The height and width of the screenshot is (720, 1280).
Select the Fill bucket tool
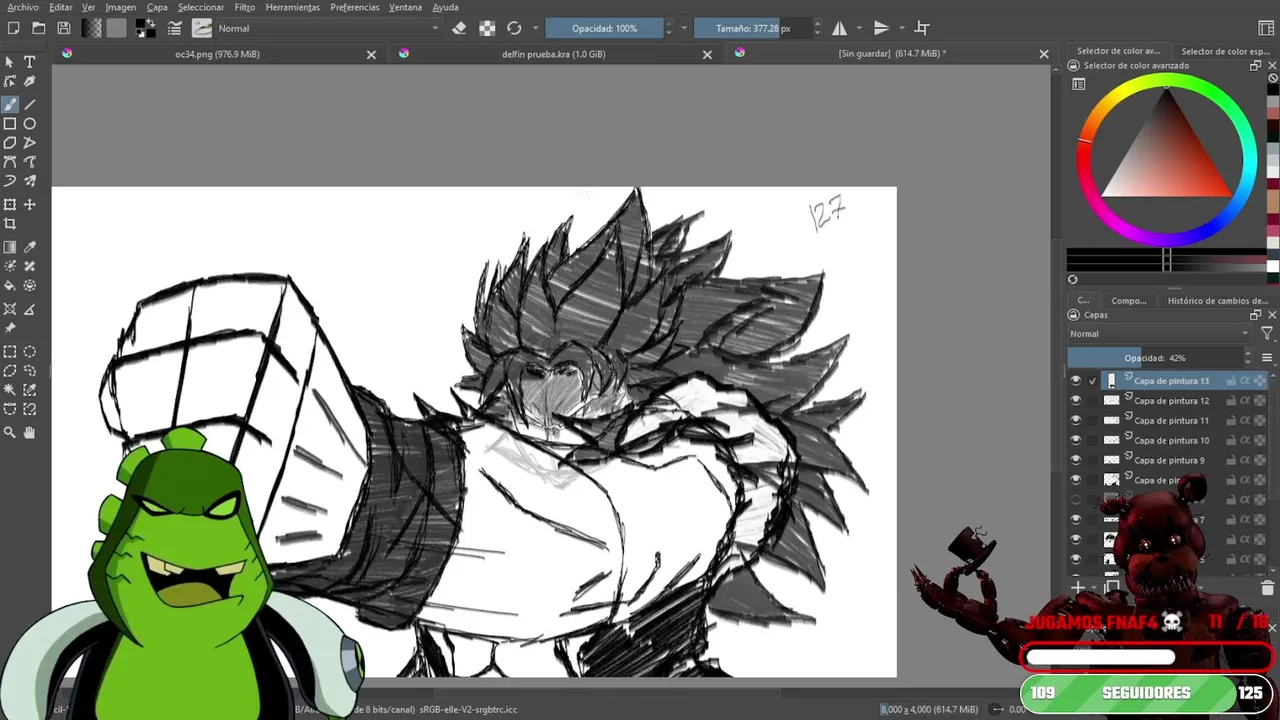pos(10,286)
